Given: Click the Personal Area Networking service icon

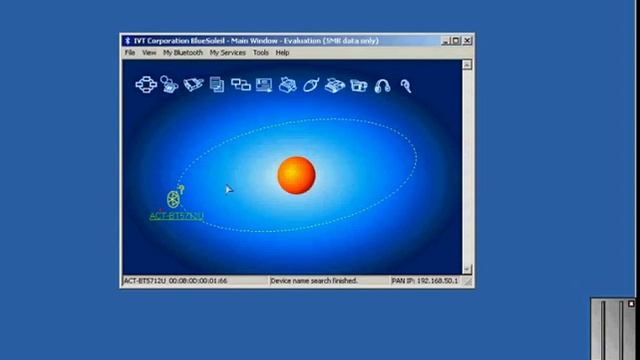Looking at the screenshot, I should click(x=146, y=85).
